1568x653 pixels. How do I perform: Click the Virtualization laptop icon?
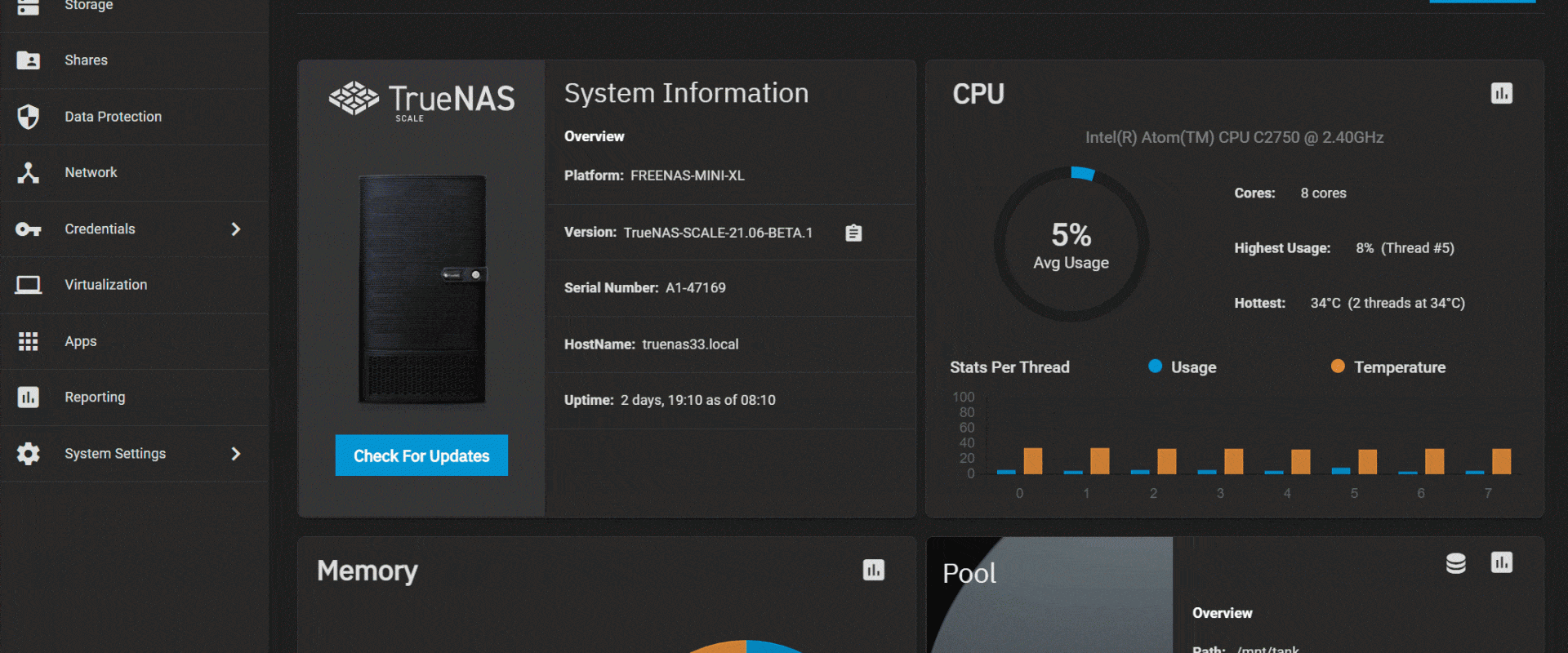click(x=29, y=285)
